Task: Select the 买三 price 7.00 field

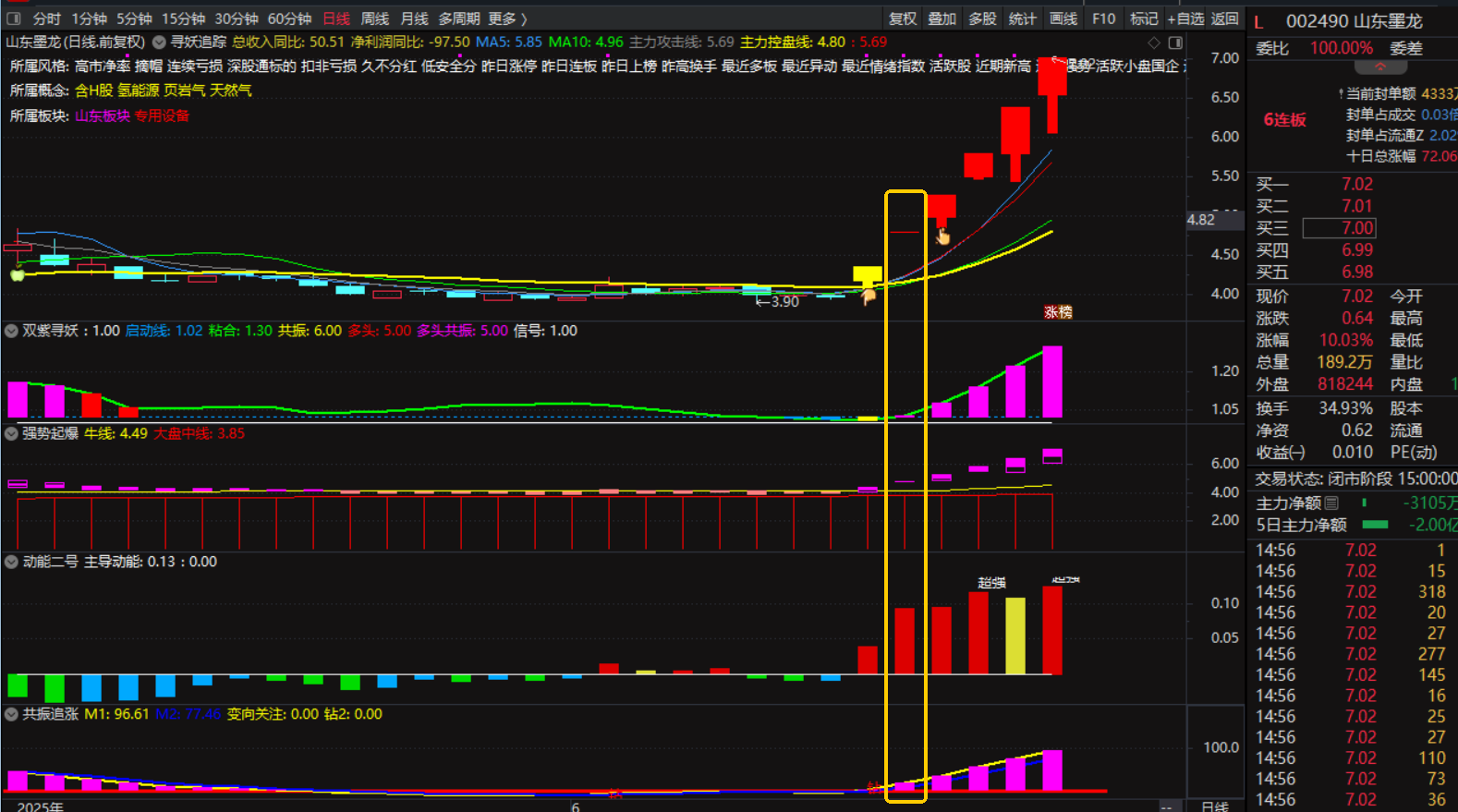Action: 1339,228
